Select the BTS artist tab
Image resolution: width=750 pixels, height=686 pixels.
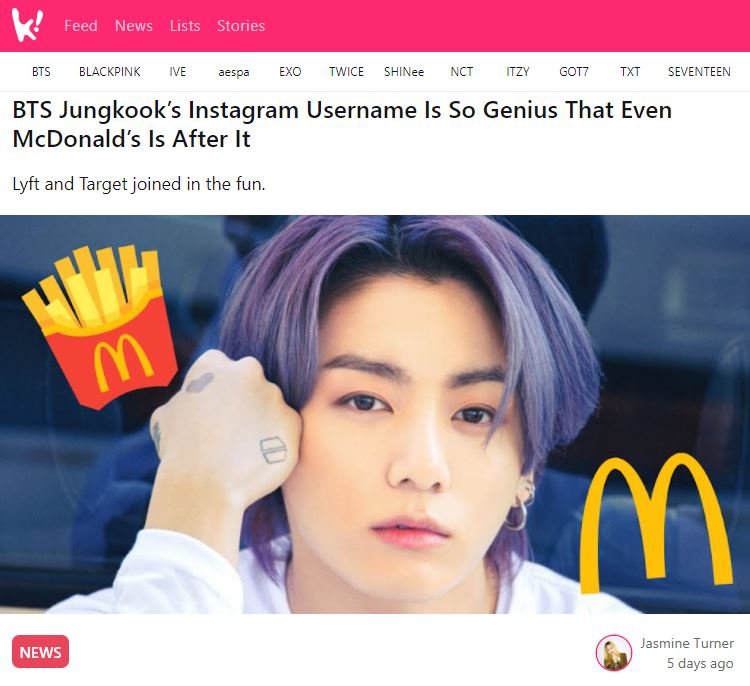(x=41, y=72)
